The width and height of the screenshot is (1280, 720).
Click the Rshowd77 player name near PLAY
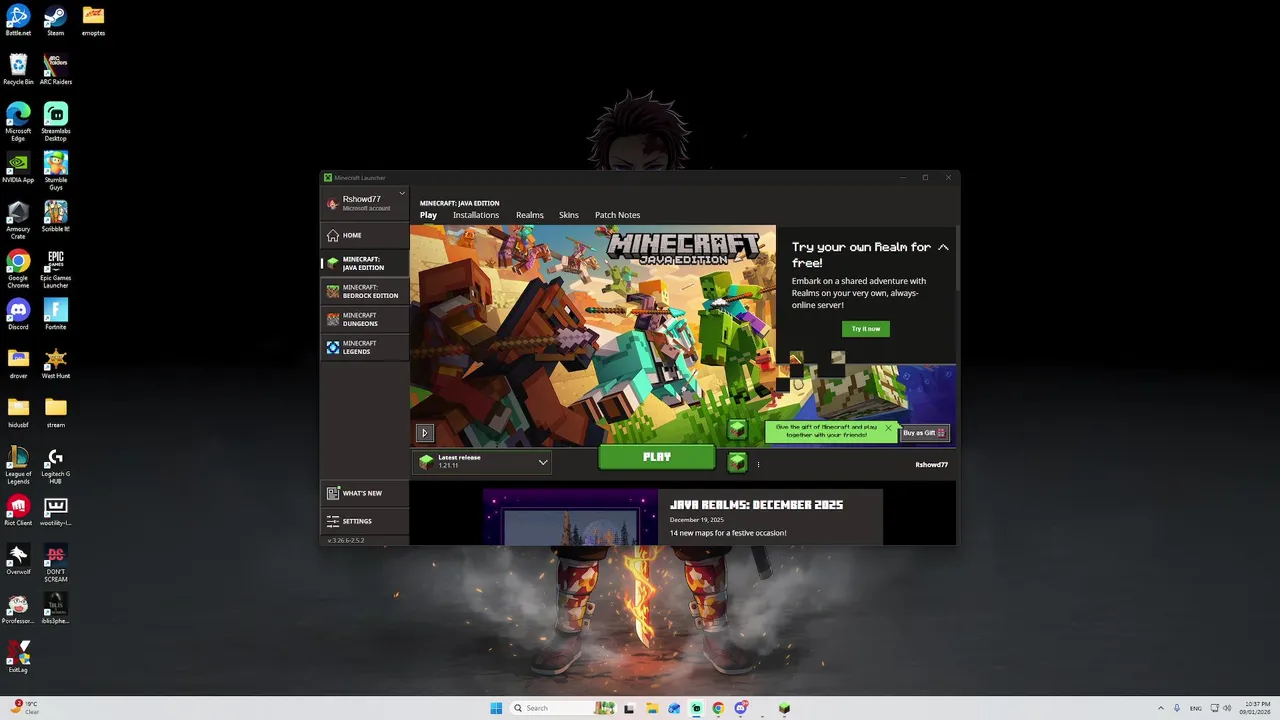(x=931, y=465)
